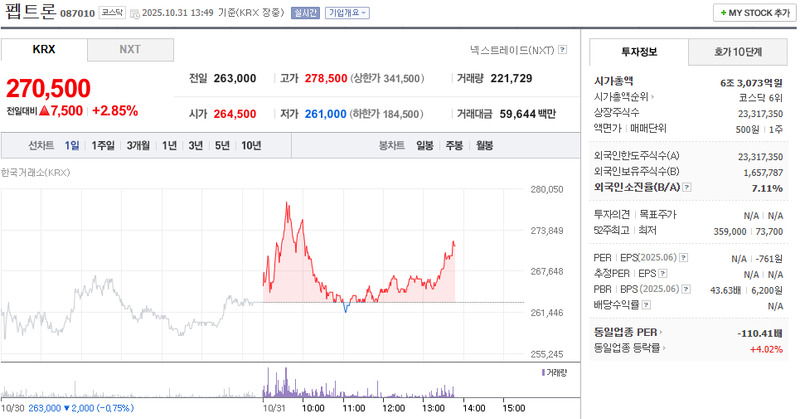Click the 동일업종 등락률 value +4.02%
The height and width of the screenshot is (419, 800).
766,350
